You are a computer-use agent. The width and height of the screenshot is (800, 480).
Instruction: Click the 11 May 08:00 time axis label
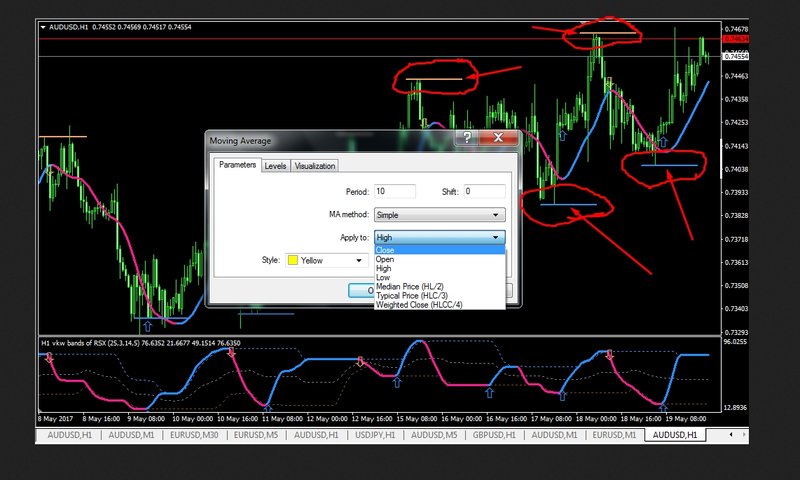pos(282,419)
